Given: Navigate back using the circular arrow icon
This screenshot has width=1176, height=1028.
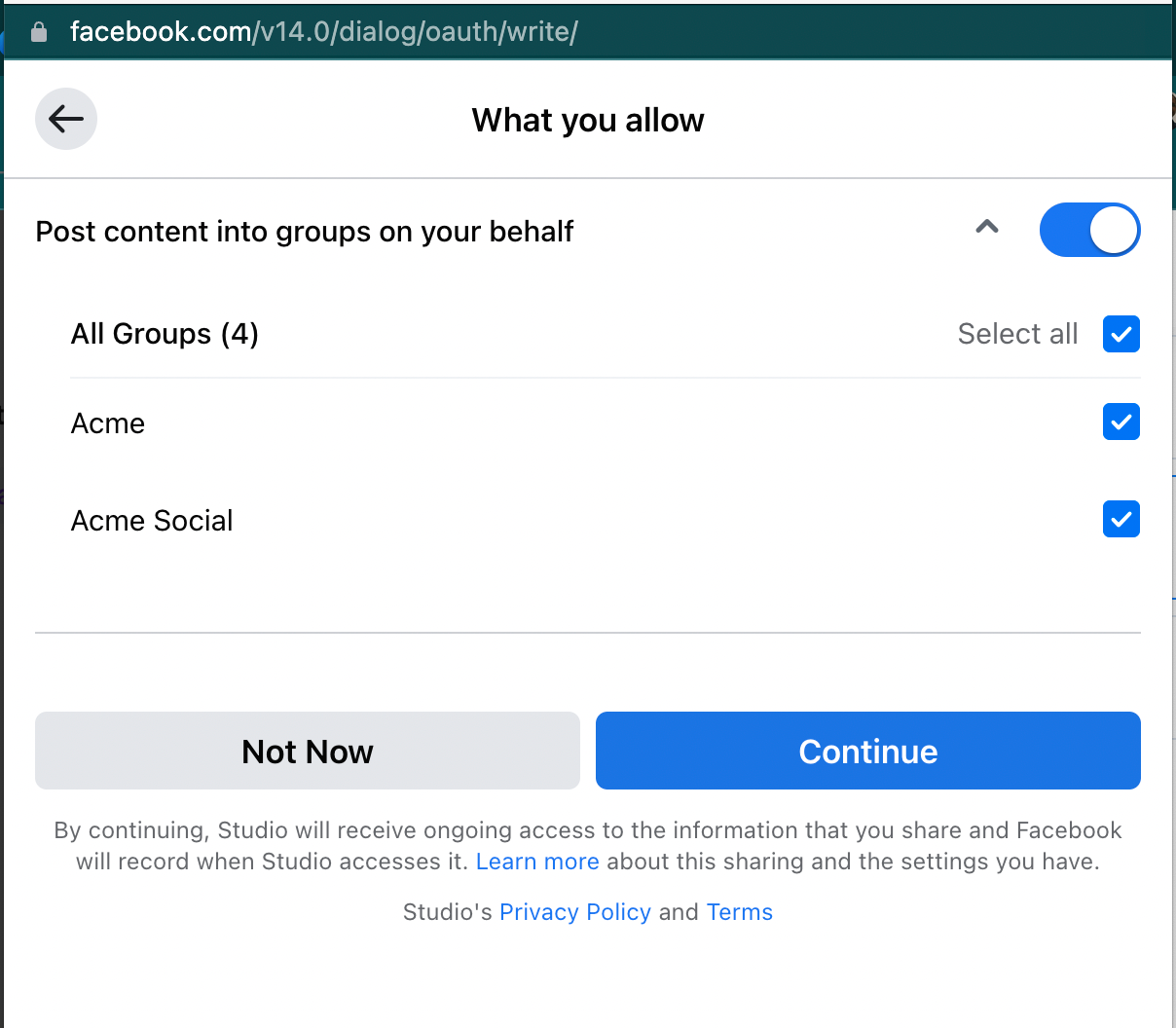Looking at the screenshot, I should point(65,118).
